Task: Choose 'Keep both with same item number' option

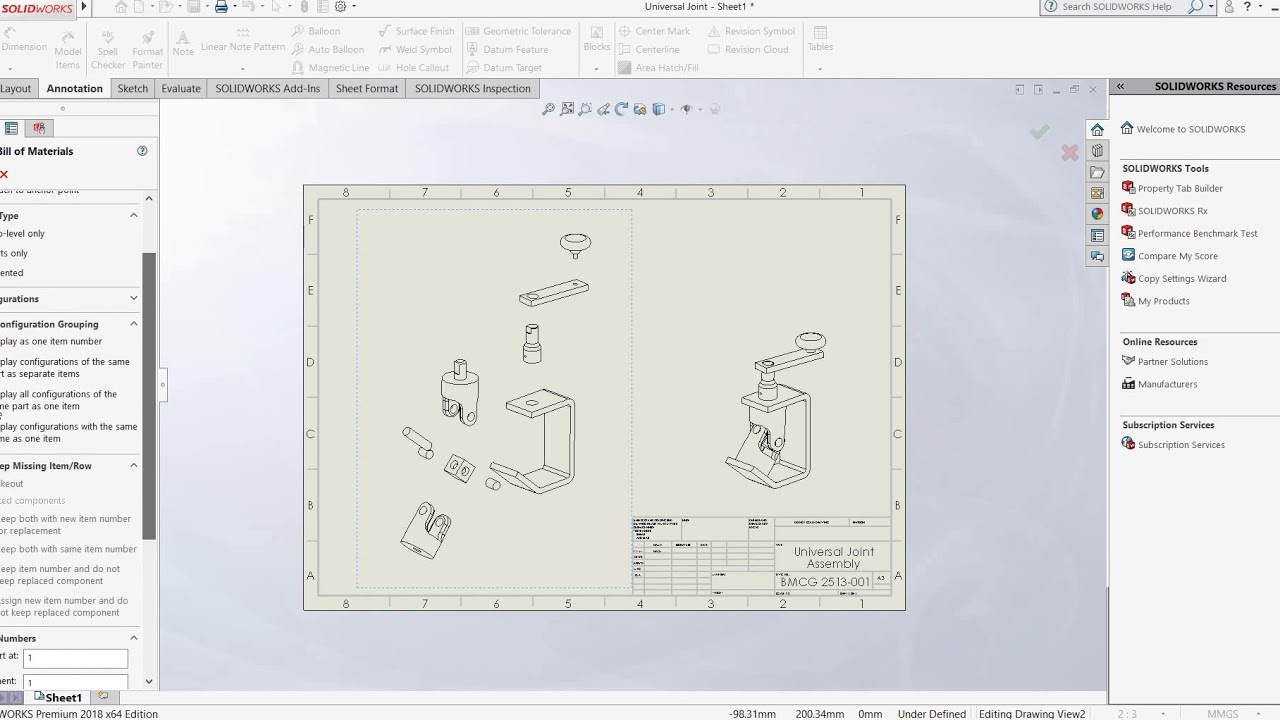Action: (68, 549)
